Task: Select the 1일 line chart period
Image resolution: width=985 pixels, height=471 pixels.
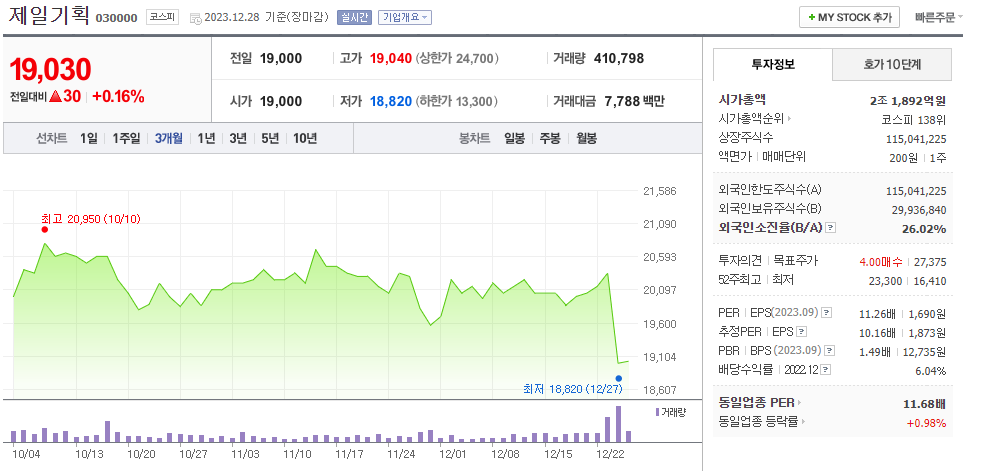Action: tap(89, 138)
